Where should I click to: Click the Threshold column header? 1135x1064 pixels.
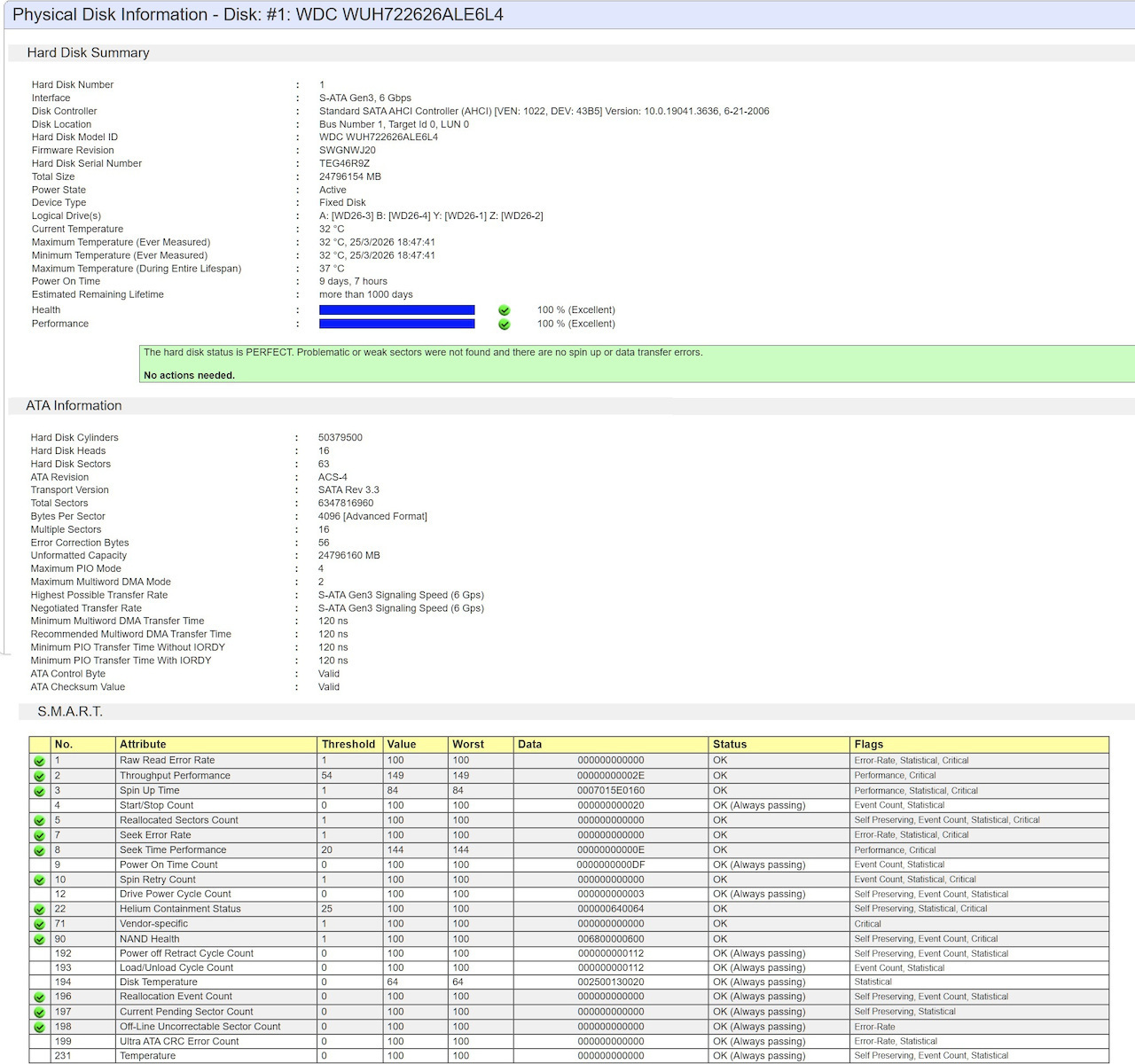350,745
